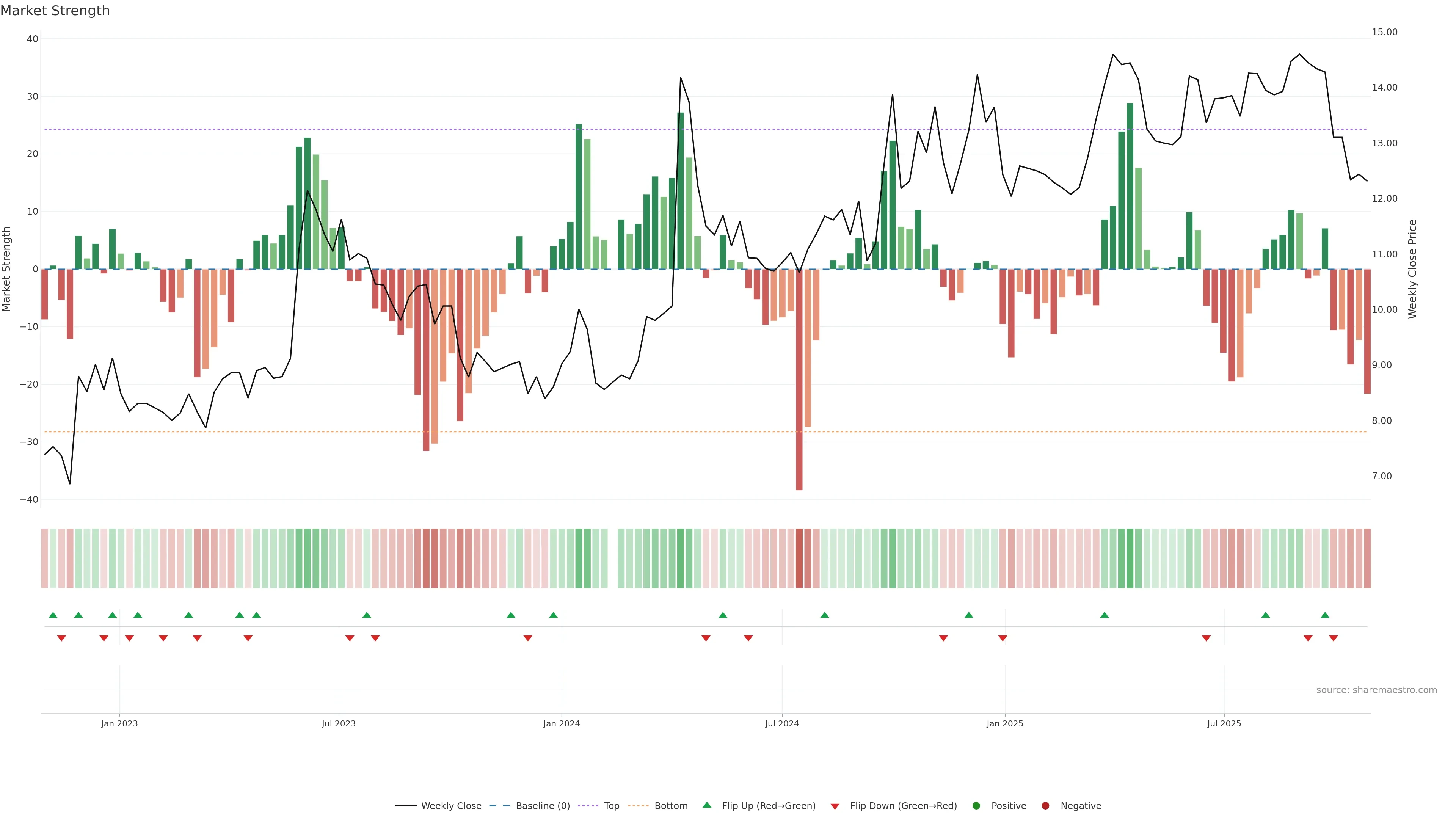
Task: Click the Jan 2024 x-axis label
Action: coord(561,723)
